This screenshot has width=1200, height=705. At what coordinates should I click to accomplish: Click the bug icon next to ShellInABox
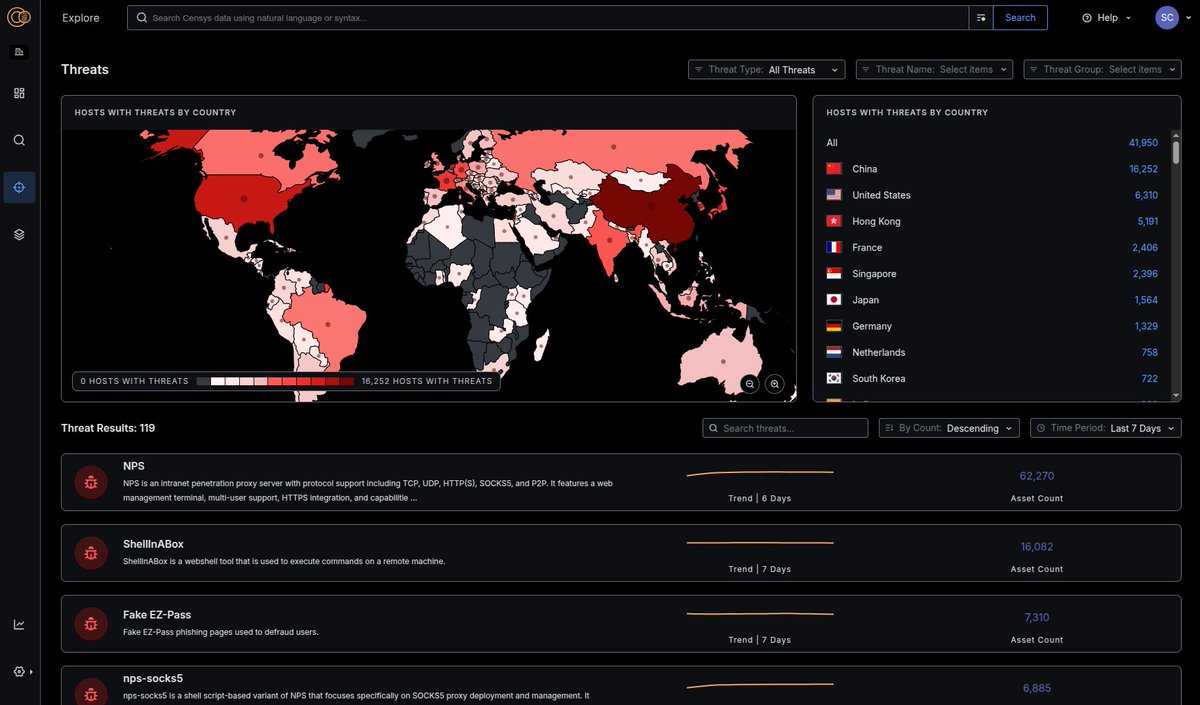pyautogui.click(x=91, y=552)
